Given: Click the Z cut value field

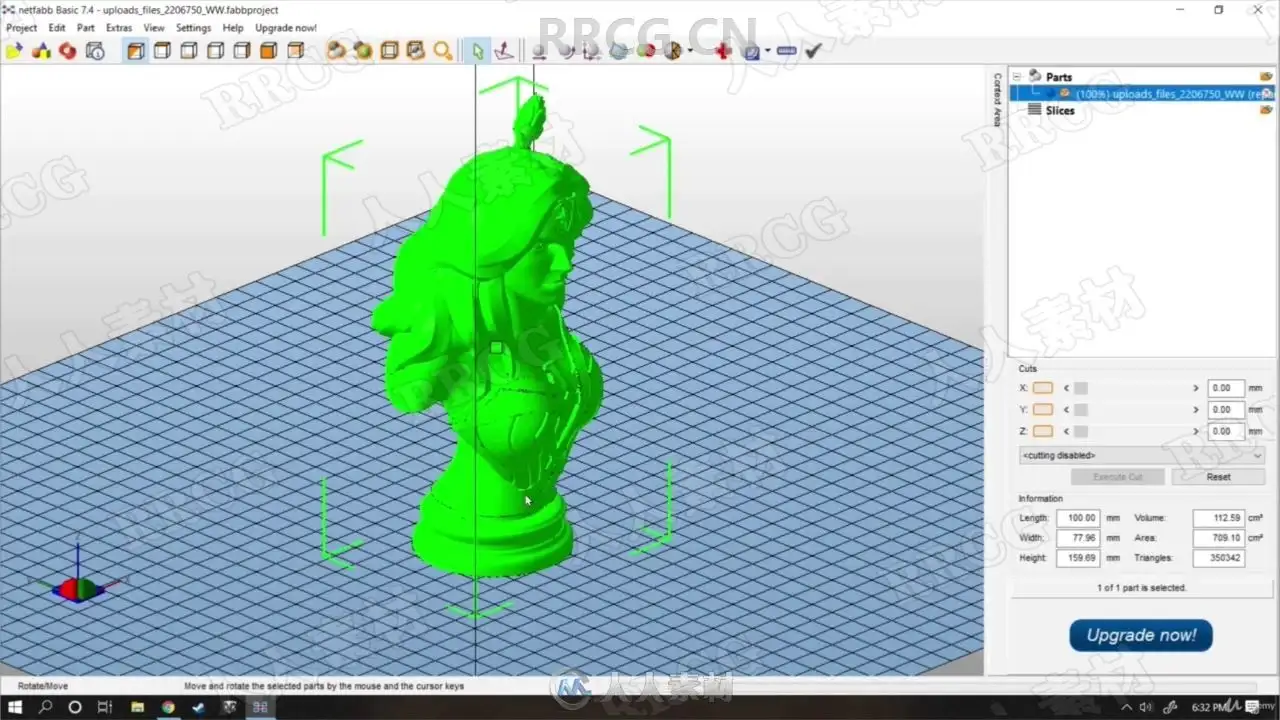Looking at the screenshot, I should click(1226, 431).
